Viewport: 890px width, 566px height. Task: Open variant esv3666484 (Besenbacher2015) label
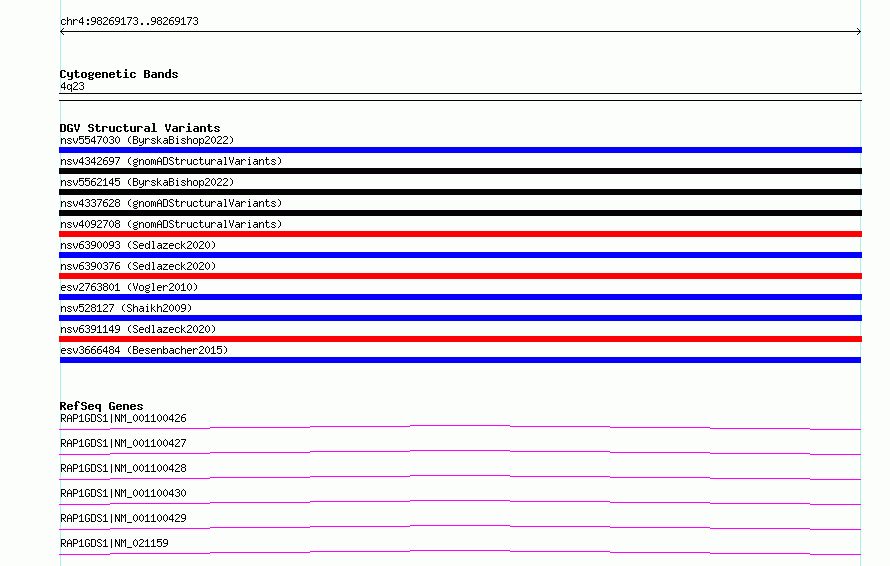click(x=144, y=350)
